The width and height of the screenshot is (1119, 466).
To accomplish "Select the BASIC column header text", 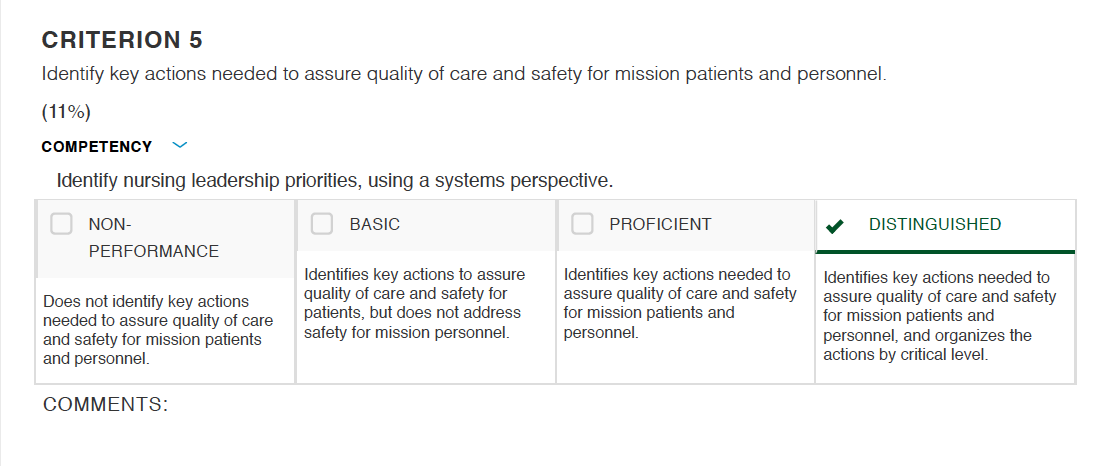I will coord(375,224).
